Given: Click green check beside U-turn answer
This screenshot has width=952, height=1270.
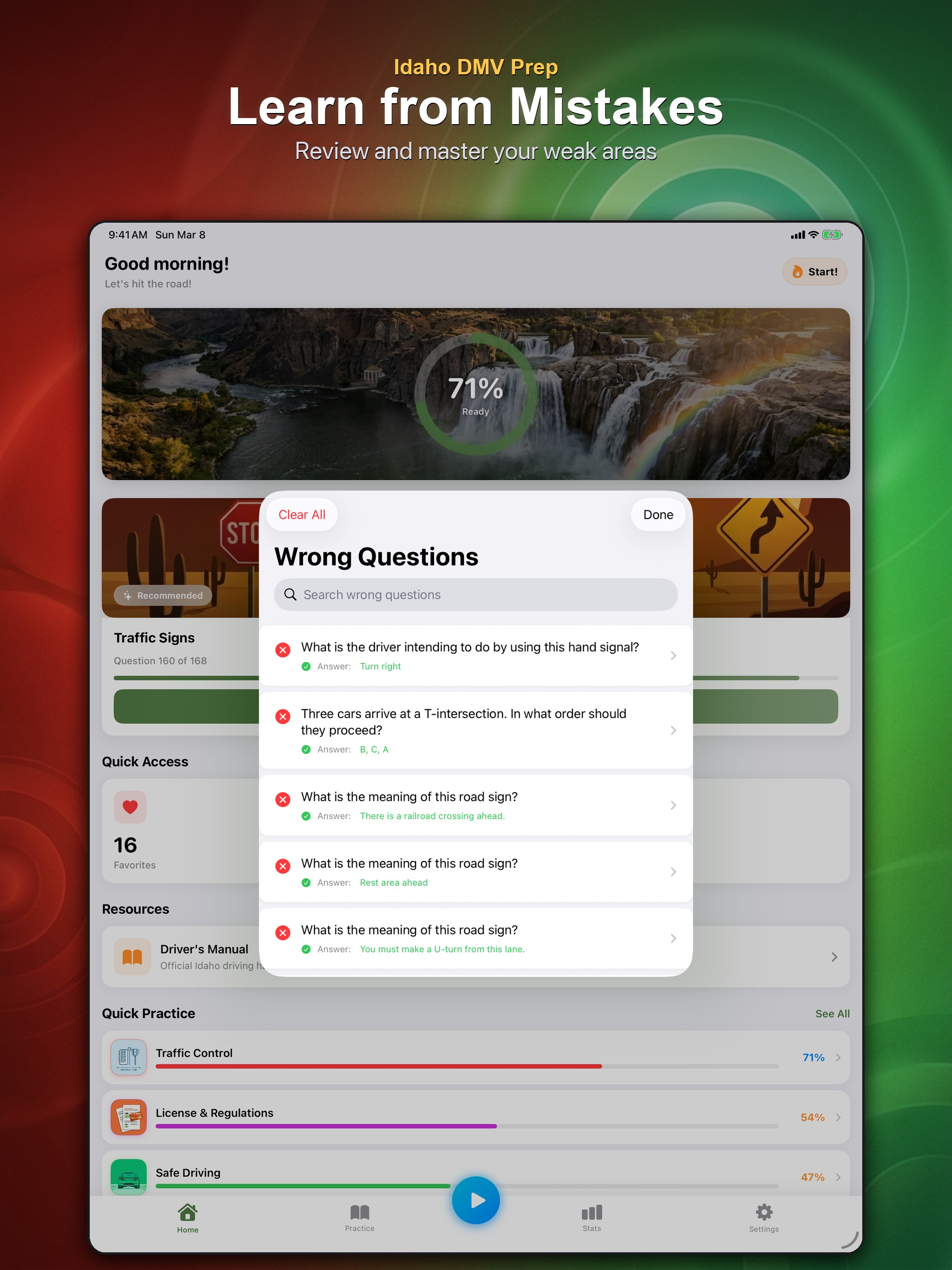Looking at the screenshot, I should tap(306, 950).
